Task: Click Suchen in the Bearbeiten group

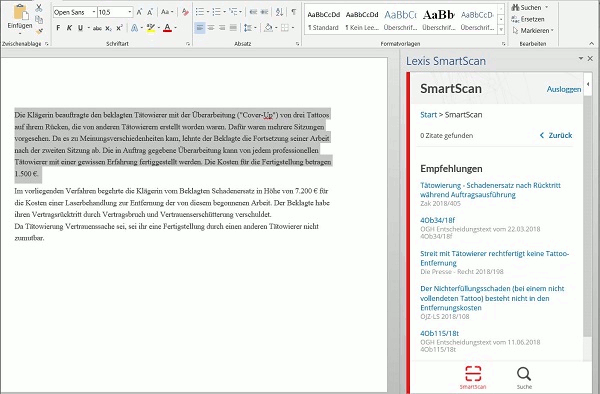Action: [530, 8]
